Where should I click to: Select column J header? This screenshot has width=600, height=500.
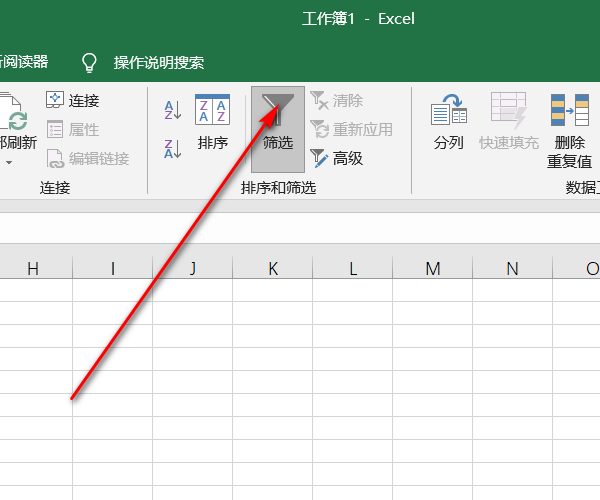coord(192,269)
